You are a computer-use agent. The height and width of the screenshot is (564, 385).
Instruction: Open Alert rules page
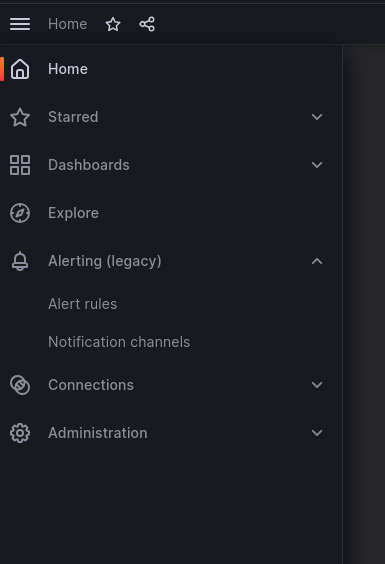tap(82, 304)
